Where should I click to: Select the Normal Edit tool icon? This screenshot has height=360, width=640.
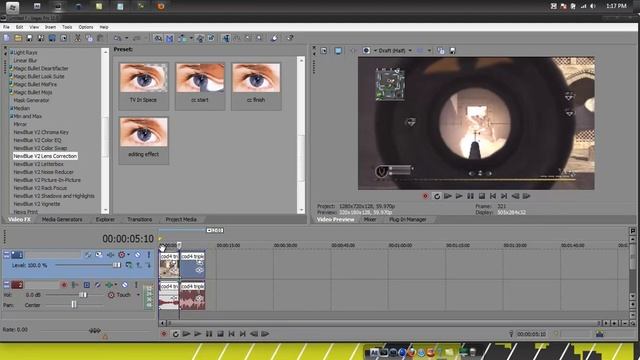pyautogui.click(x=226, y=38)
